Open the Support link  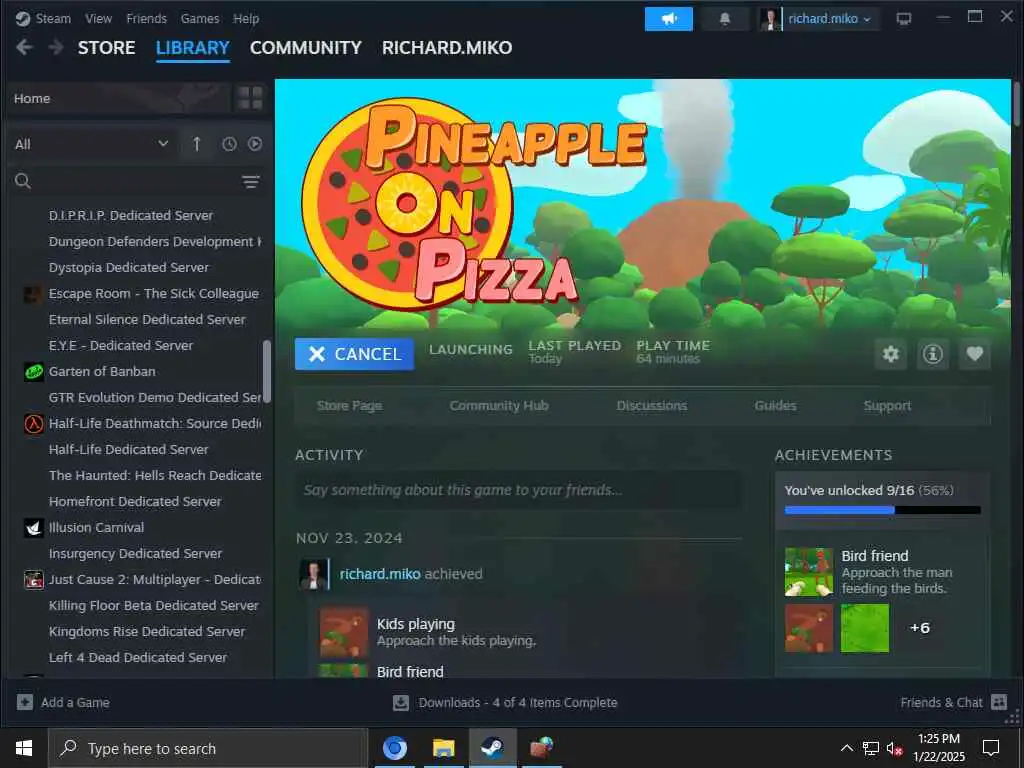[887, 406]
